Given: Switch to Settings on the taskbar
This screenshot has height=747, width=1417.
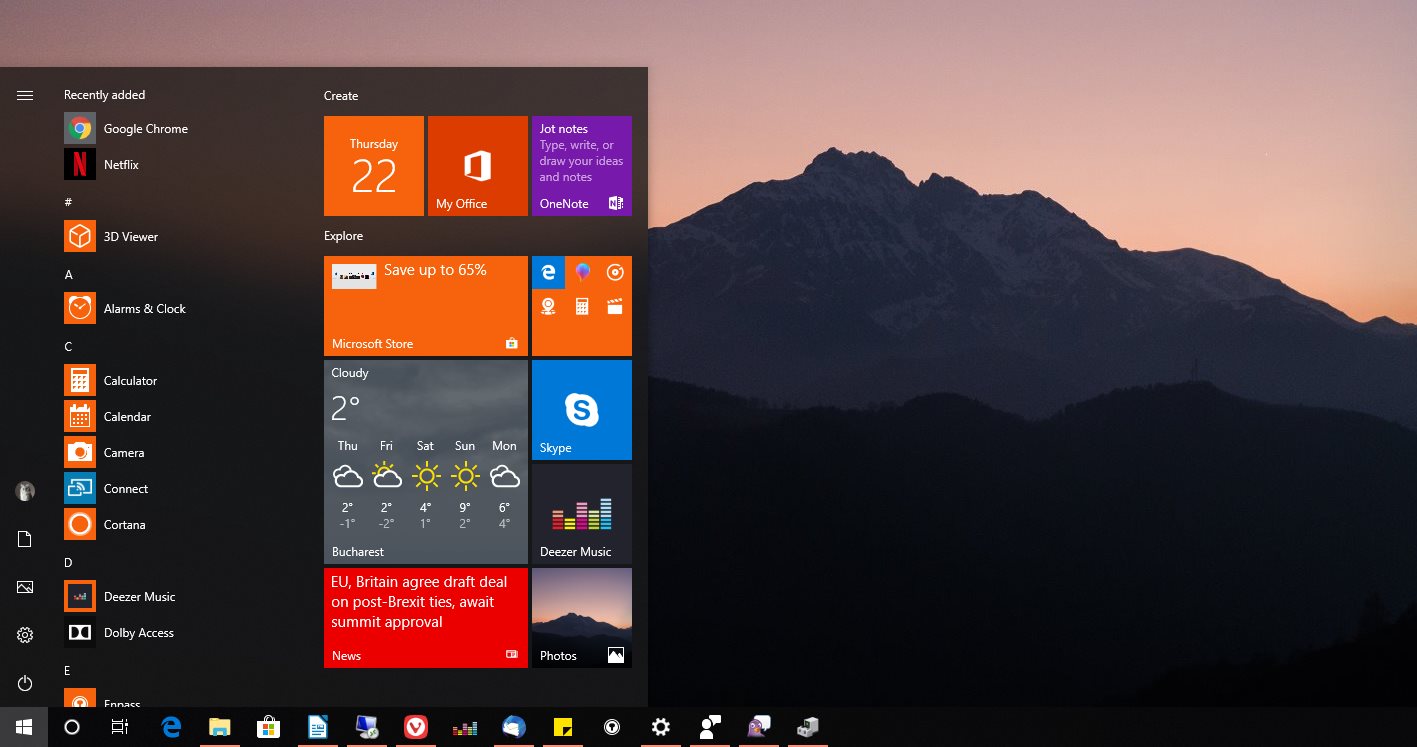Looking at the screenshot, I should tap(661, 727).
